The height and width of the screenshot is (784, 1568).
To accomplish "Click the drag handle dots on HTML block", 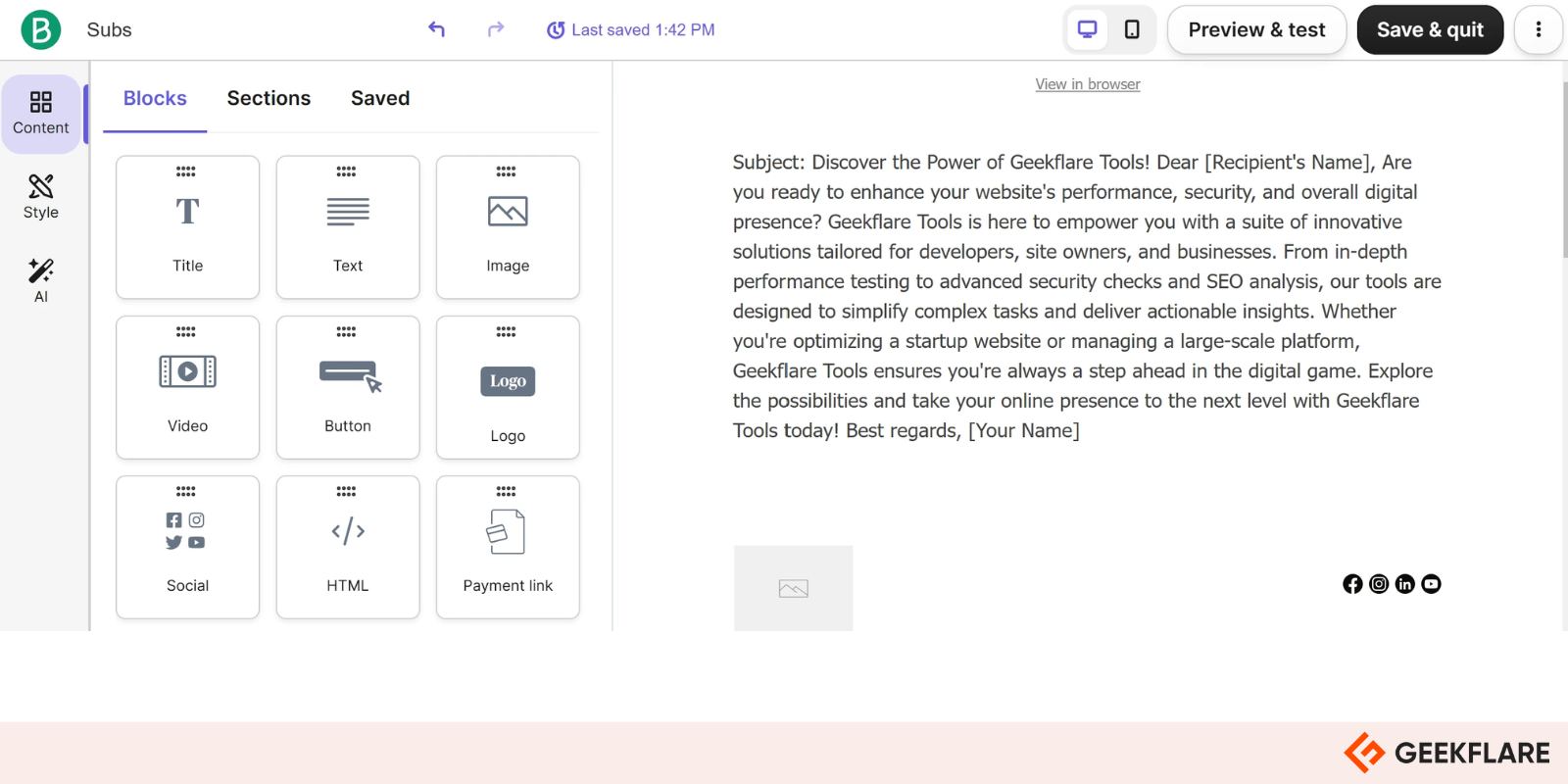I will point(346,491).
